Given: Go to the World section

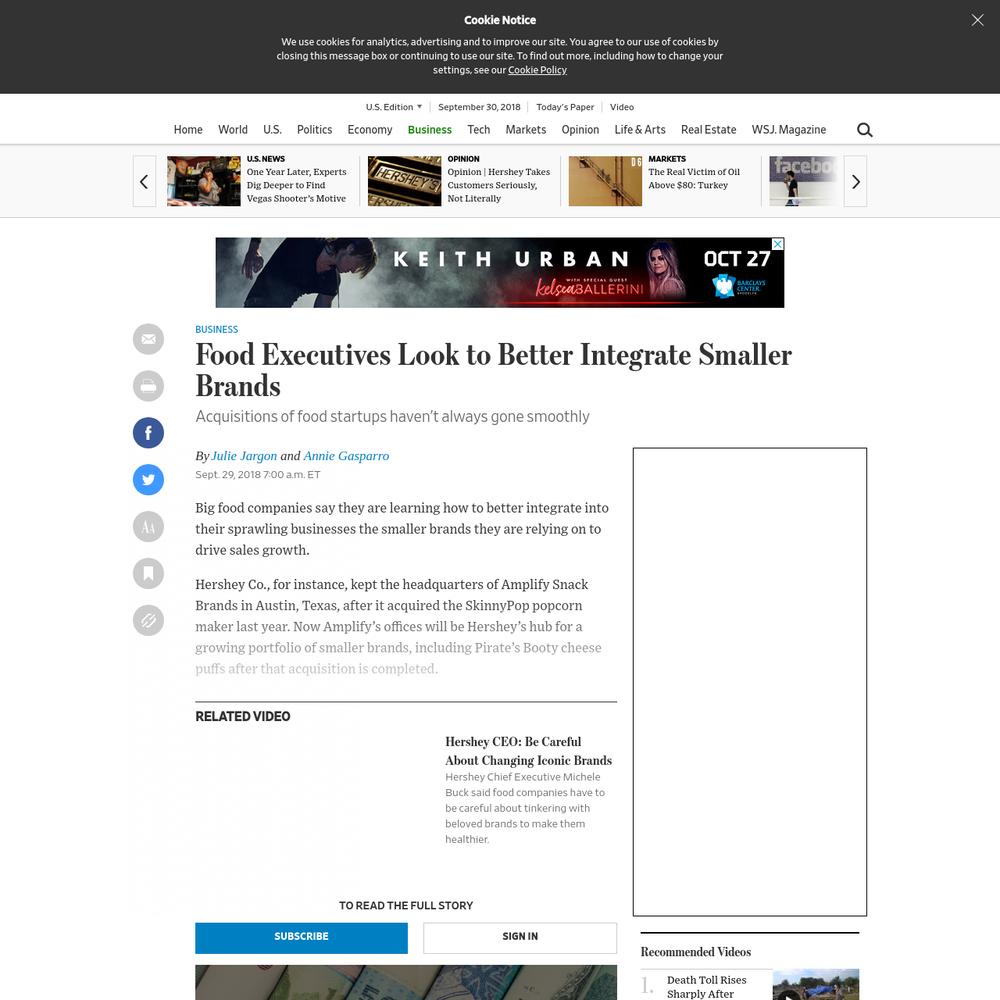Looking at the screenshot, I should coord(233,129).
